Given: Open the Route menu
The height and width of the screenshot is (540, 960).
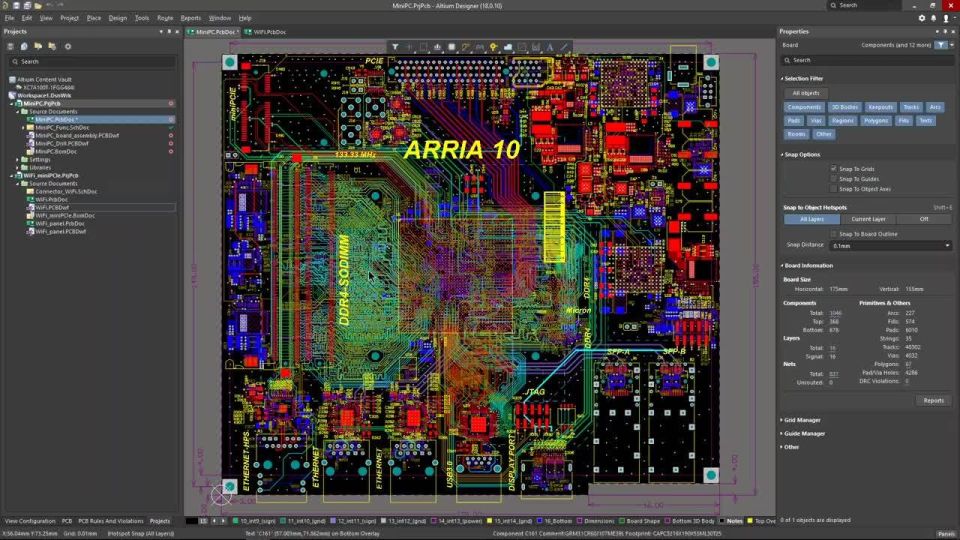Looking at the screenshot, I should (165, 18).
